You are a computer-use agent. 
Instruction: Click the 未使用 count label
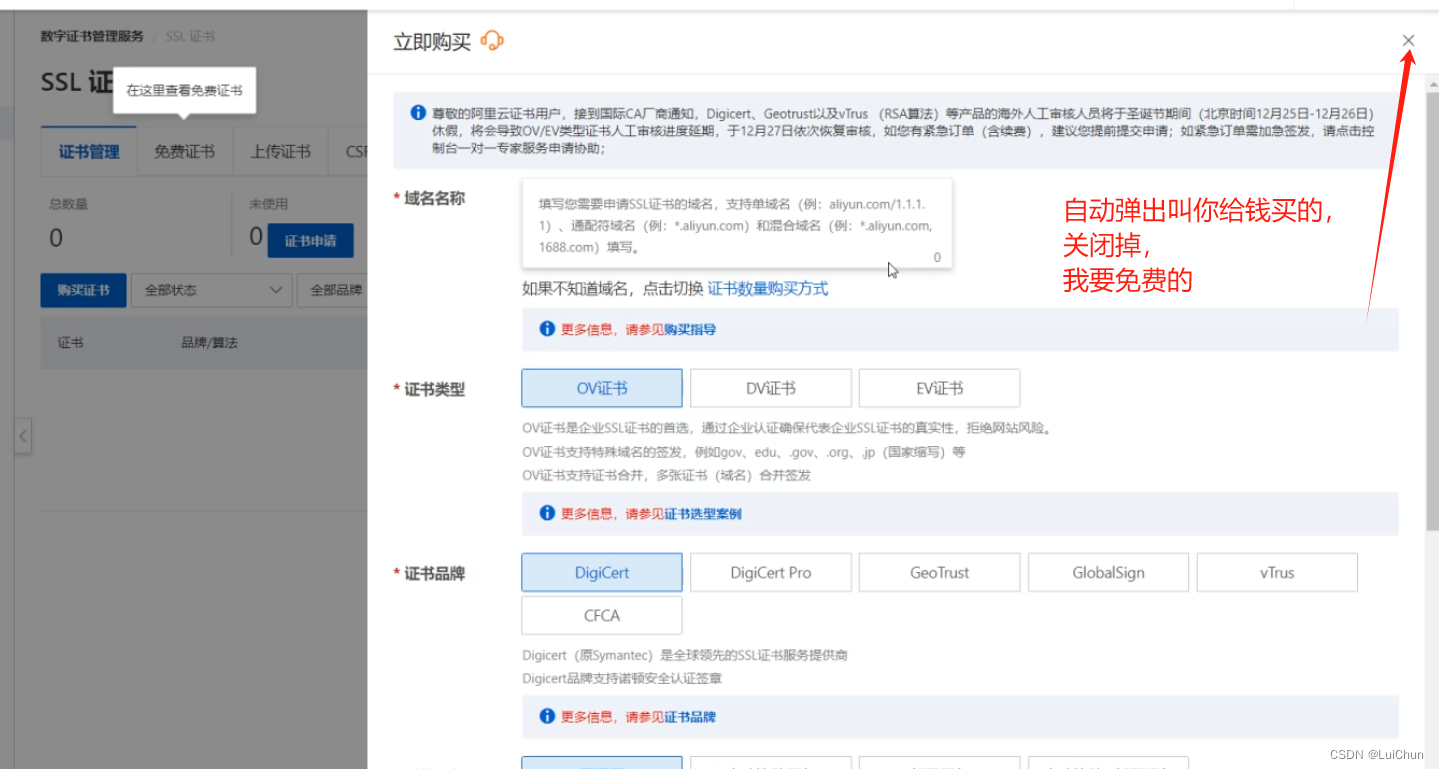point(269,204)
